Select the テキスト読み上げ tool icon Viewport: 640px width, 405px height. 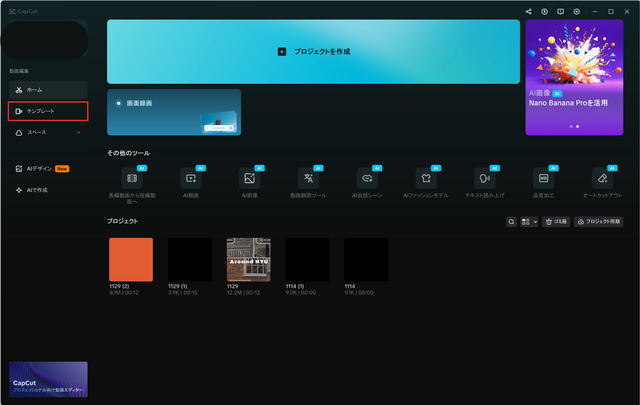485,179
